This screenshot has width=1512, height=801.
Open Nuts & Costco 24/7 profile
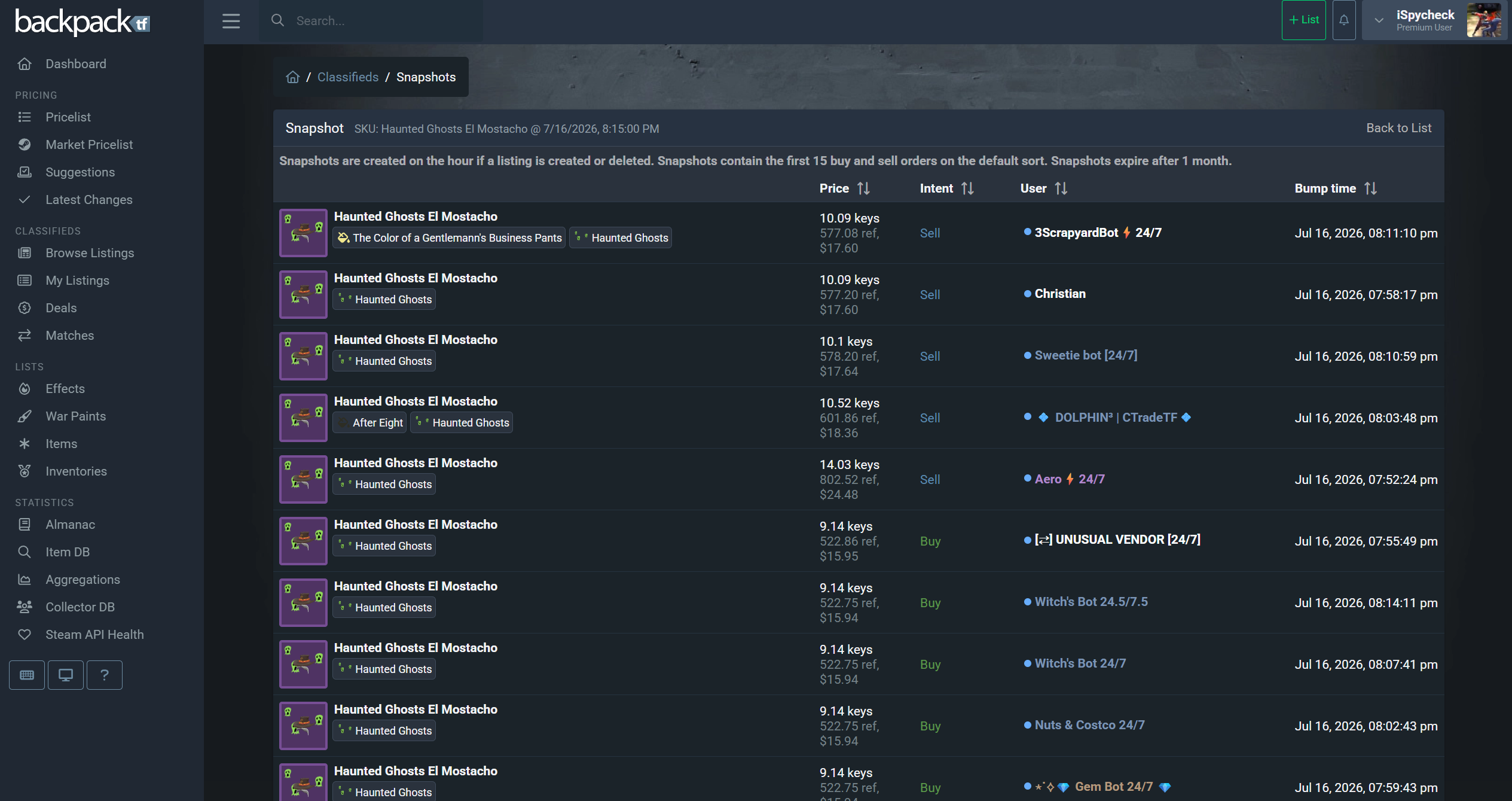click(x=1089, y=725)
